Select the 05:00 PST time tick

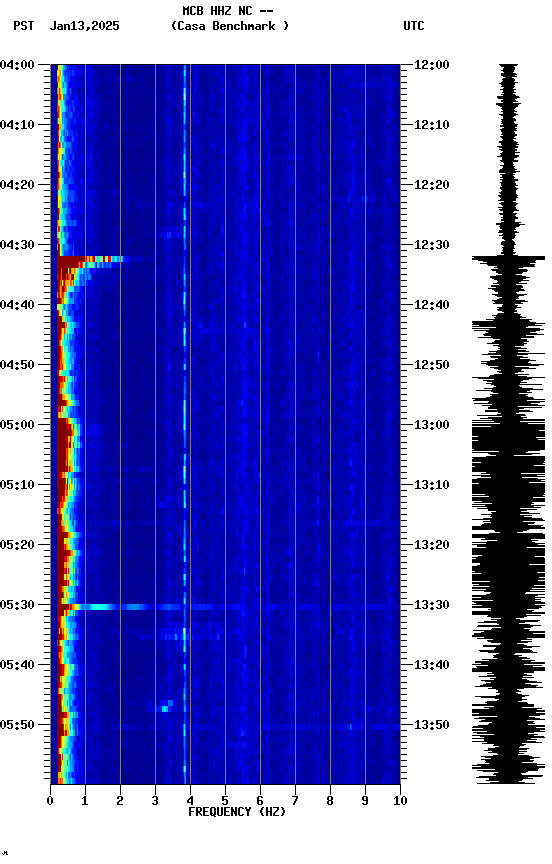(x=17, y=425)
